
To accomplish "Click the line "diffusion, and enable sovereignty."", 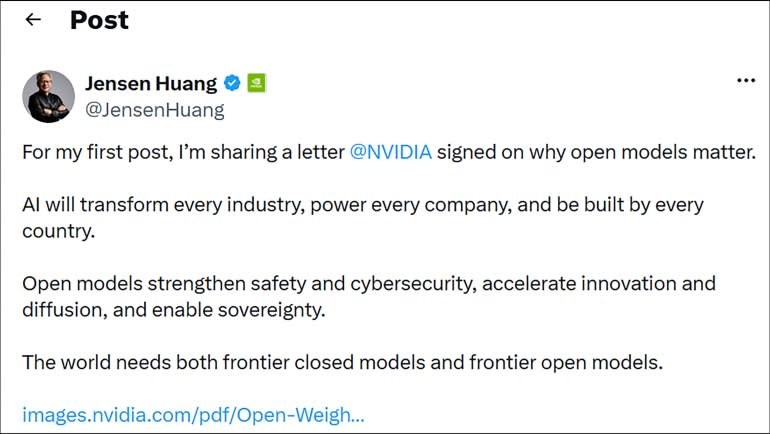I will [x=174, y=310].
